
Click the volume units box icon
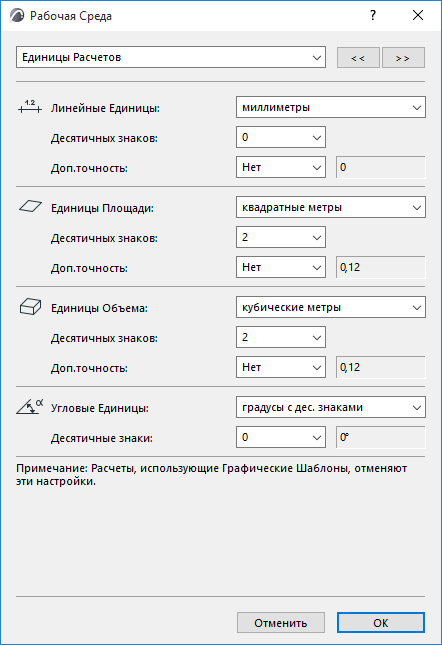pyautogui.click(x=30, y=307)
